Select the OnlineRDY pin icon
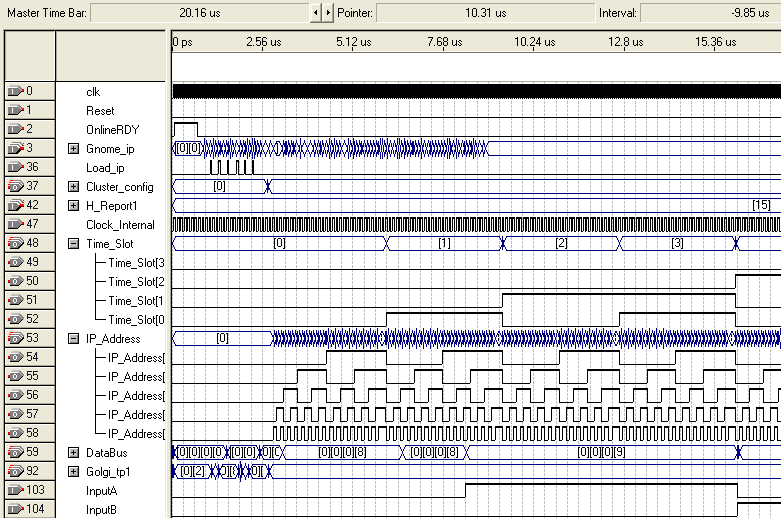Viewport: 781px width, 518px height. pyautogui.click(x=15, y=130)
